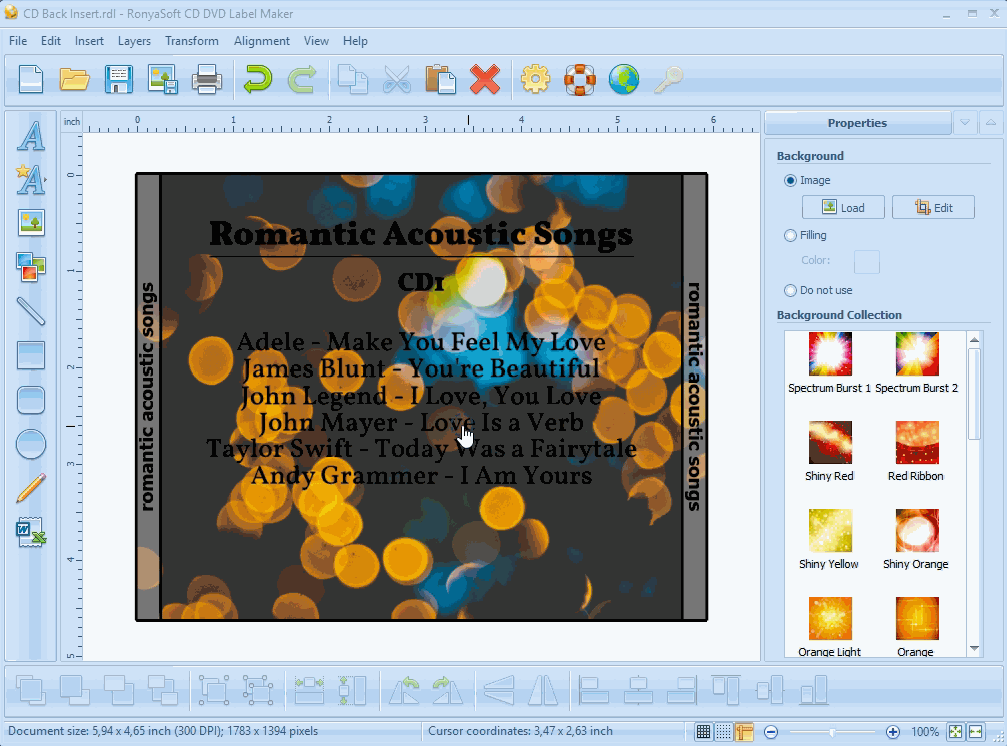This screenshot has width=1007, height=746.
Task: Select the clipart collection tool
Action: [31, 267]
